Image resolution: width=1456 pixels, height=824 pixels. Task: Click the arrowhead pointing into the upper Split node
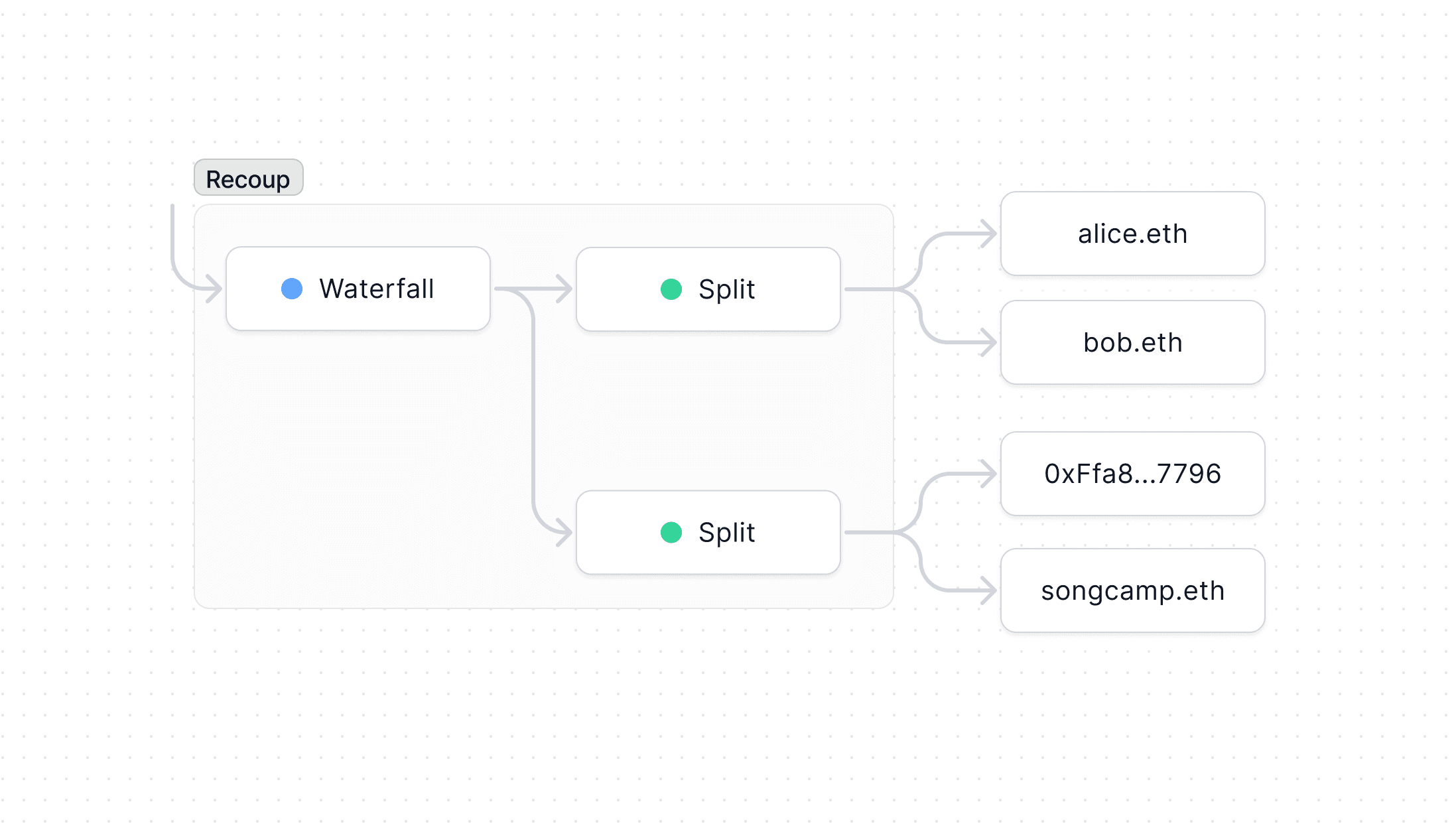click(564, 289)
